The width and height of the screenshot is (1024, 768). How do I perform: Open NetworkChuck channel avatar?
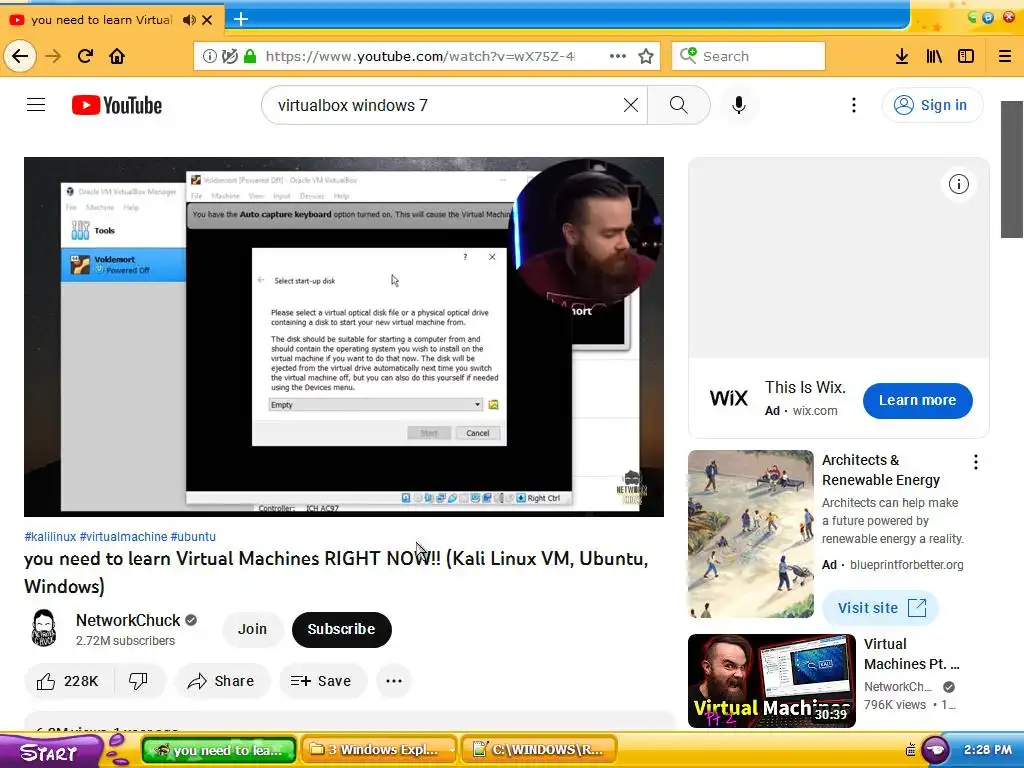(44, 628)
